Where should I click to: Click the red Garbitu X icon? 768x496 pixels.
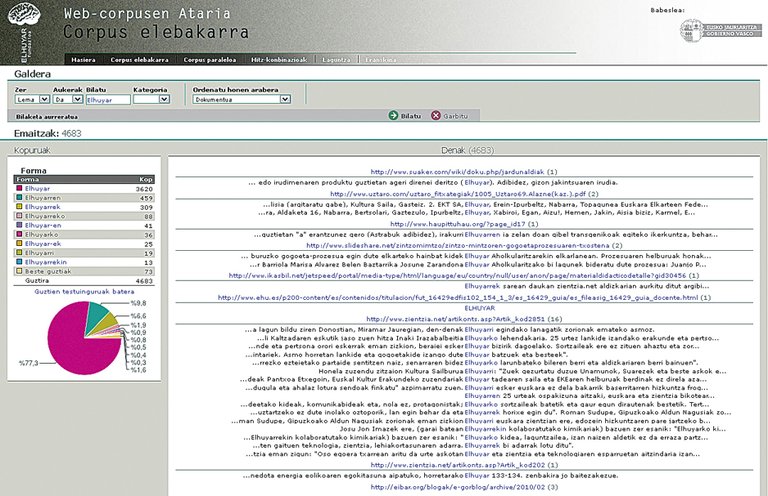[x=435, y=116]
